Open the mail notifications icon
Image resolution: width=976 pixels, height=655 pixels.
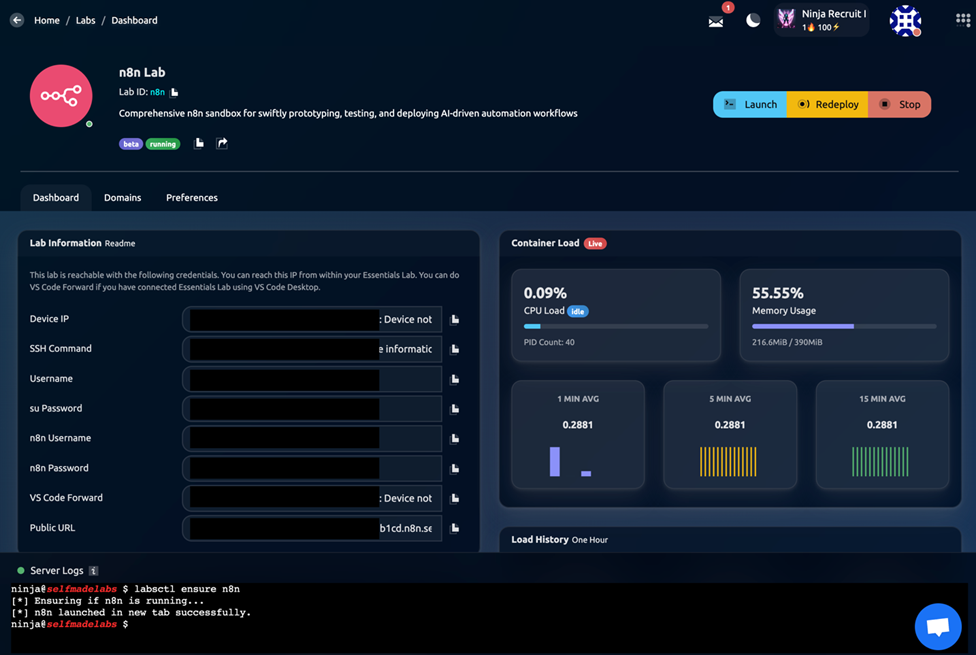coord(716,22)
